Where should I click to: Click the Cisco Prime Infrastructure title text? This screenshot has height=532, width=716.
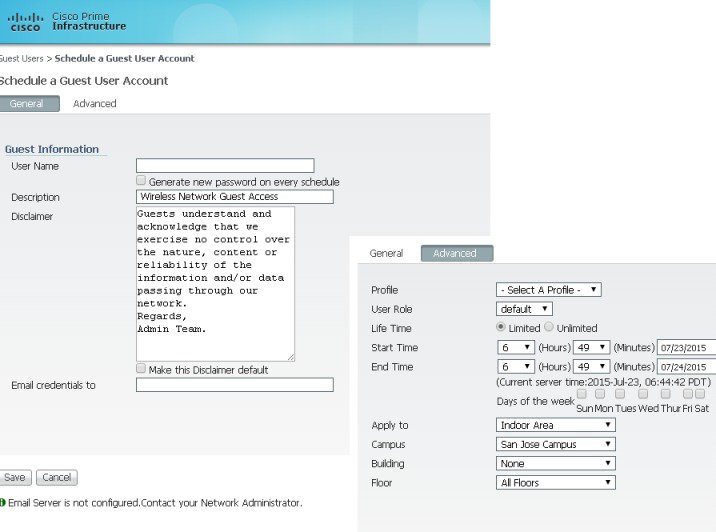[89, 21]
